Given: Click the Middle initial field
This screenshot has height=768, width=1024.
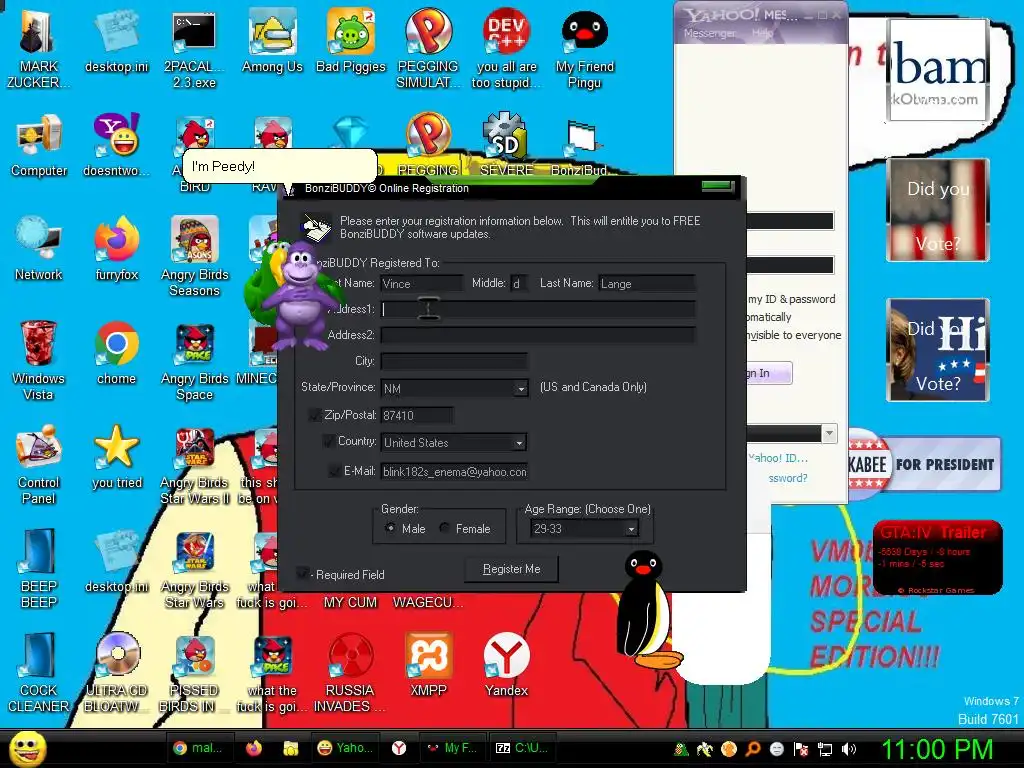Looking at the screenshot, I should tap(519, 283).
